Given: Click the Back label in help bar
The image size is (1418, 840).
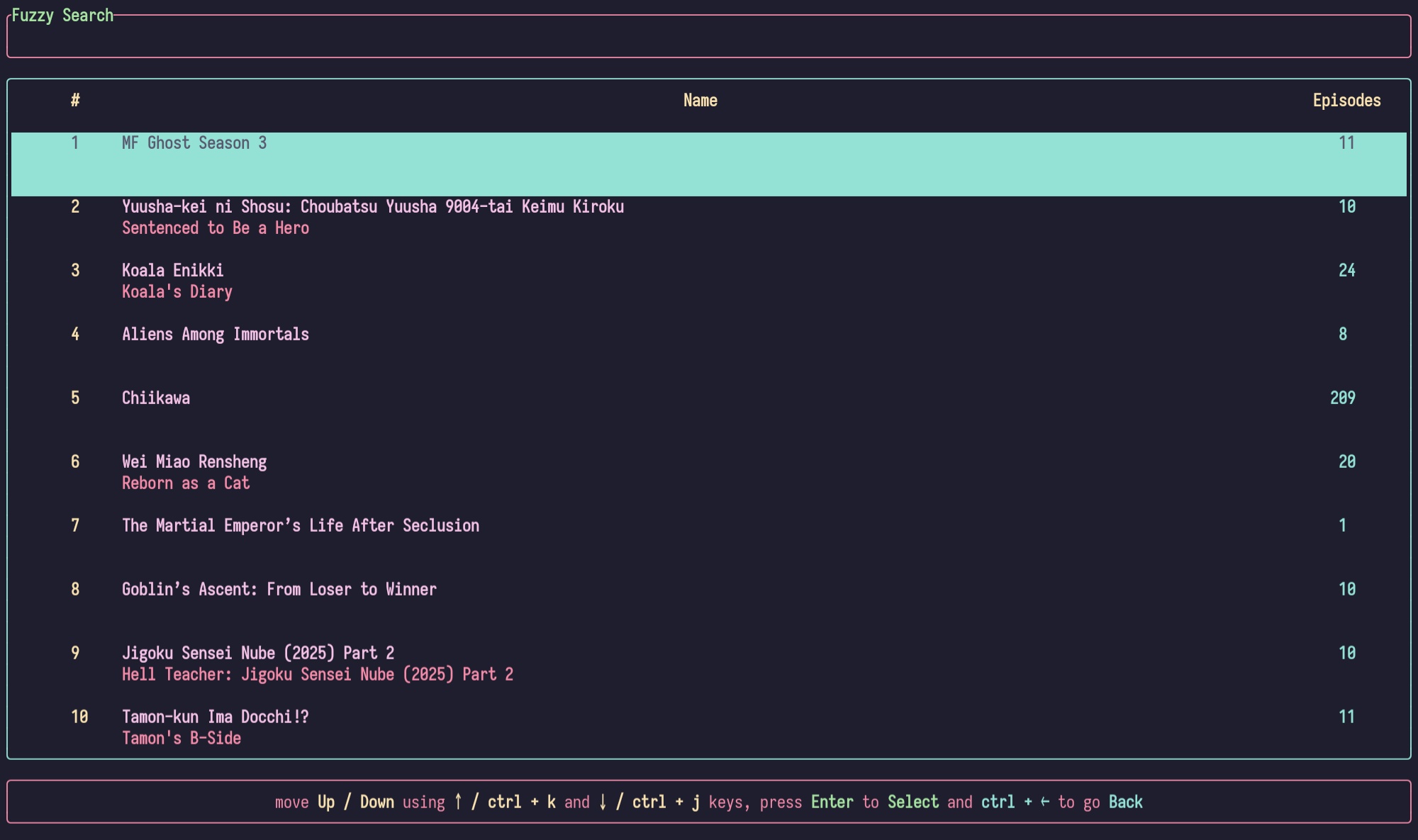Looking at the screenshot, I should click(x=1125, y=802).
